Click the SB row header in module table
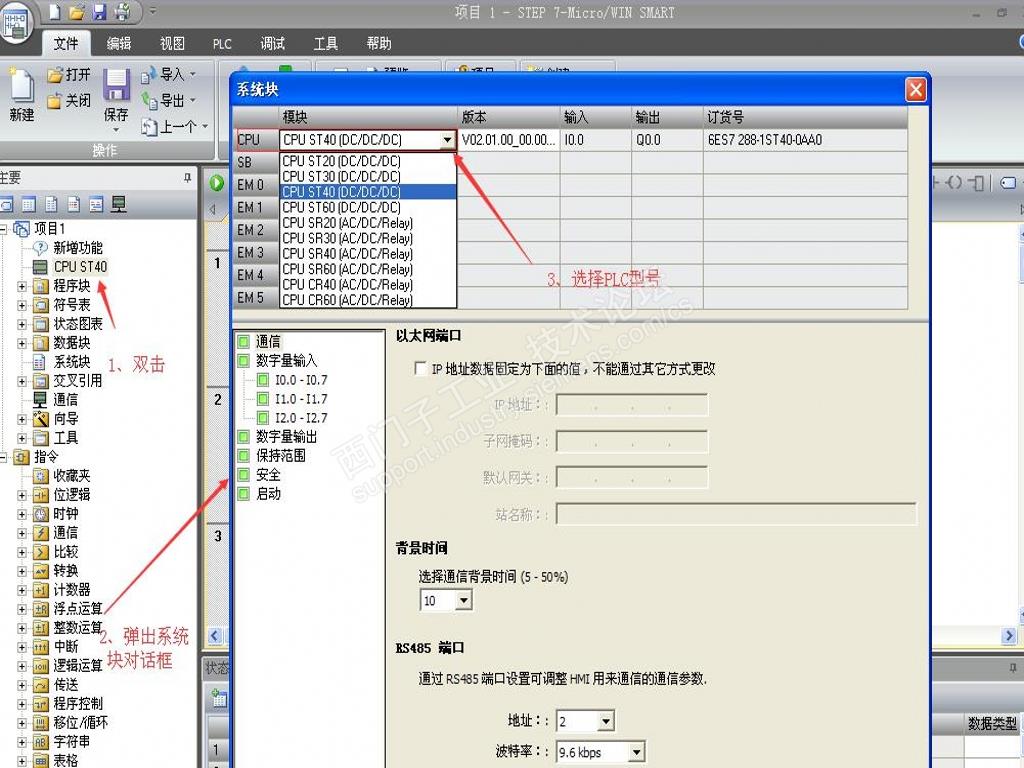This screenshot has height=768, width=1024. tap(256, 163)
